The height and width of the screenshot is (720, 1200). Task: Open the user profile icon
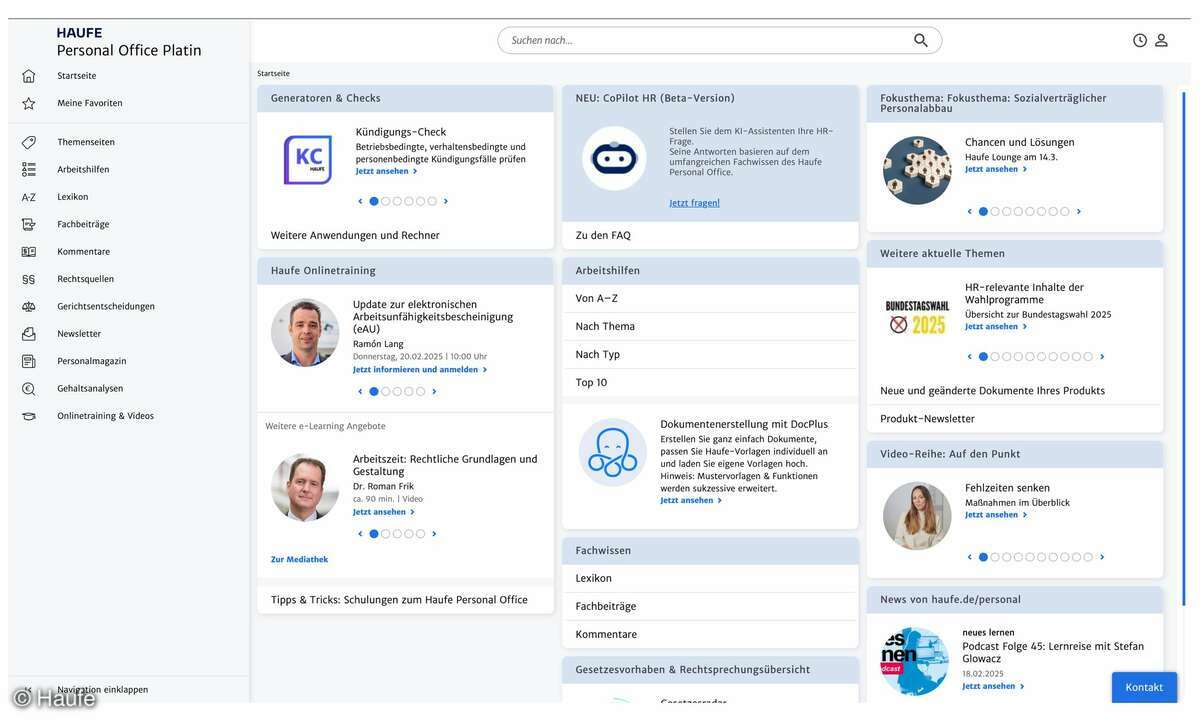(1161, 40)
